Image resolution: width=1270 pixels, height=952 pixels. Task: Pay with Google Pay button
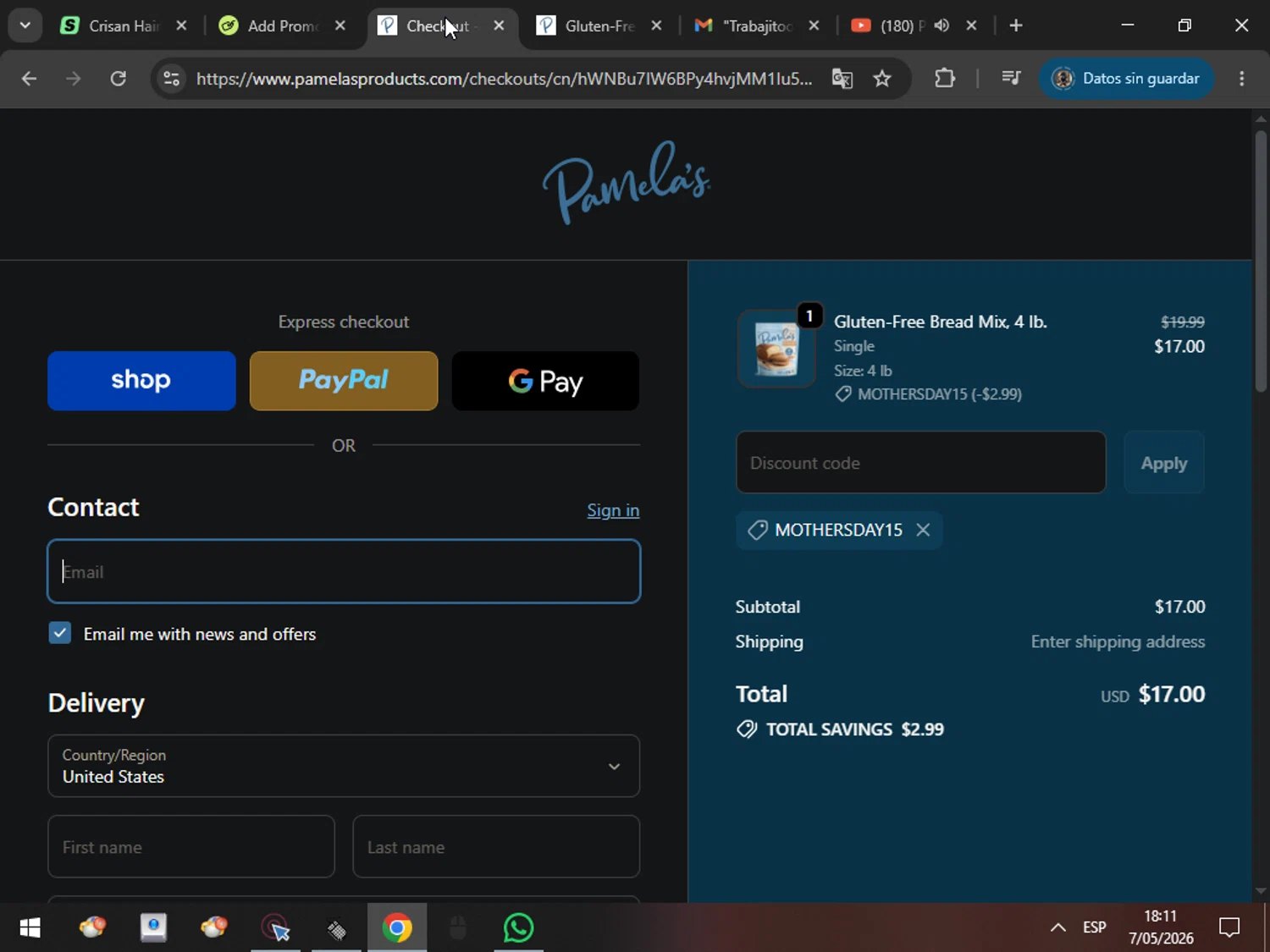click(x=546, y=381)
